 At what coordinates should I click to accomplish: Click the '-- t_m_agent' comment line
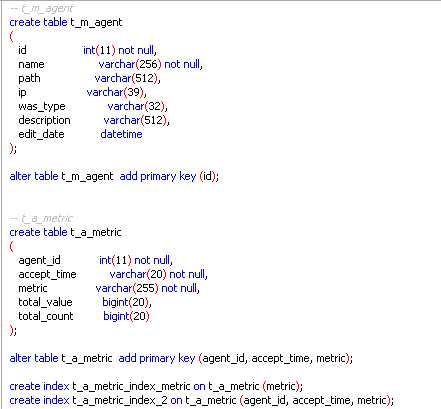(x=41, y=8)
